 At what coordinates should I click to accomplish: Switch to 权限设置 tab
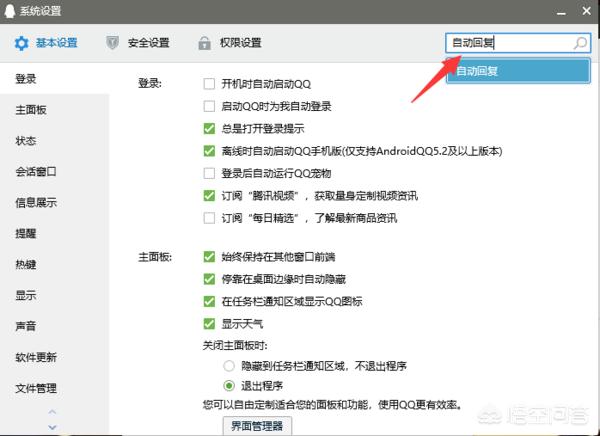(240, 43)
